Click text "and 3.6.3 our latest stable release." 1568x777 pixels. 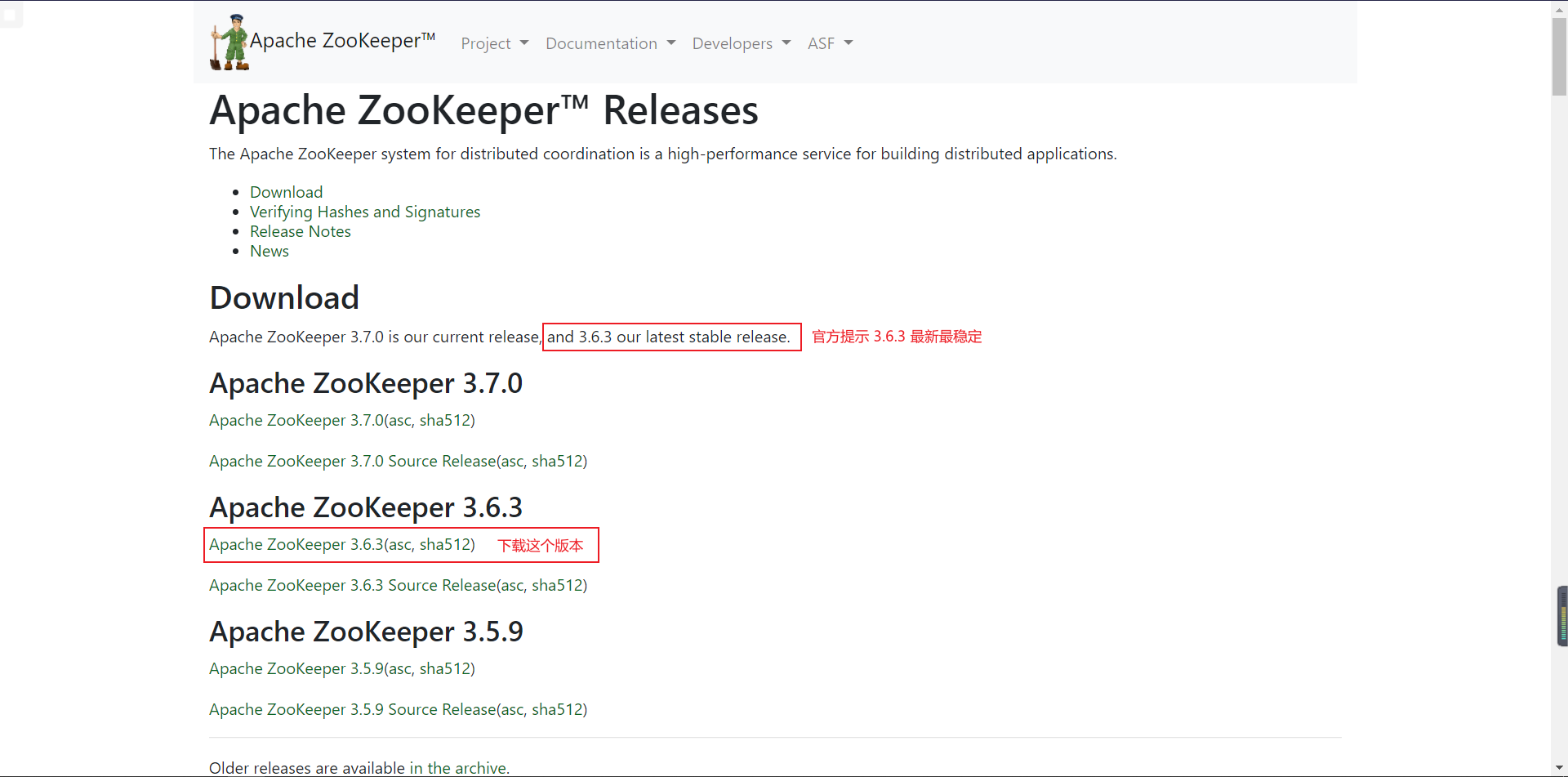click(x=669, y=337)
